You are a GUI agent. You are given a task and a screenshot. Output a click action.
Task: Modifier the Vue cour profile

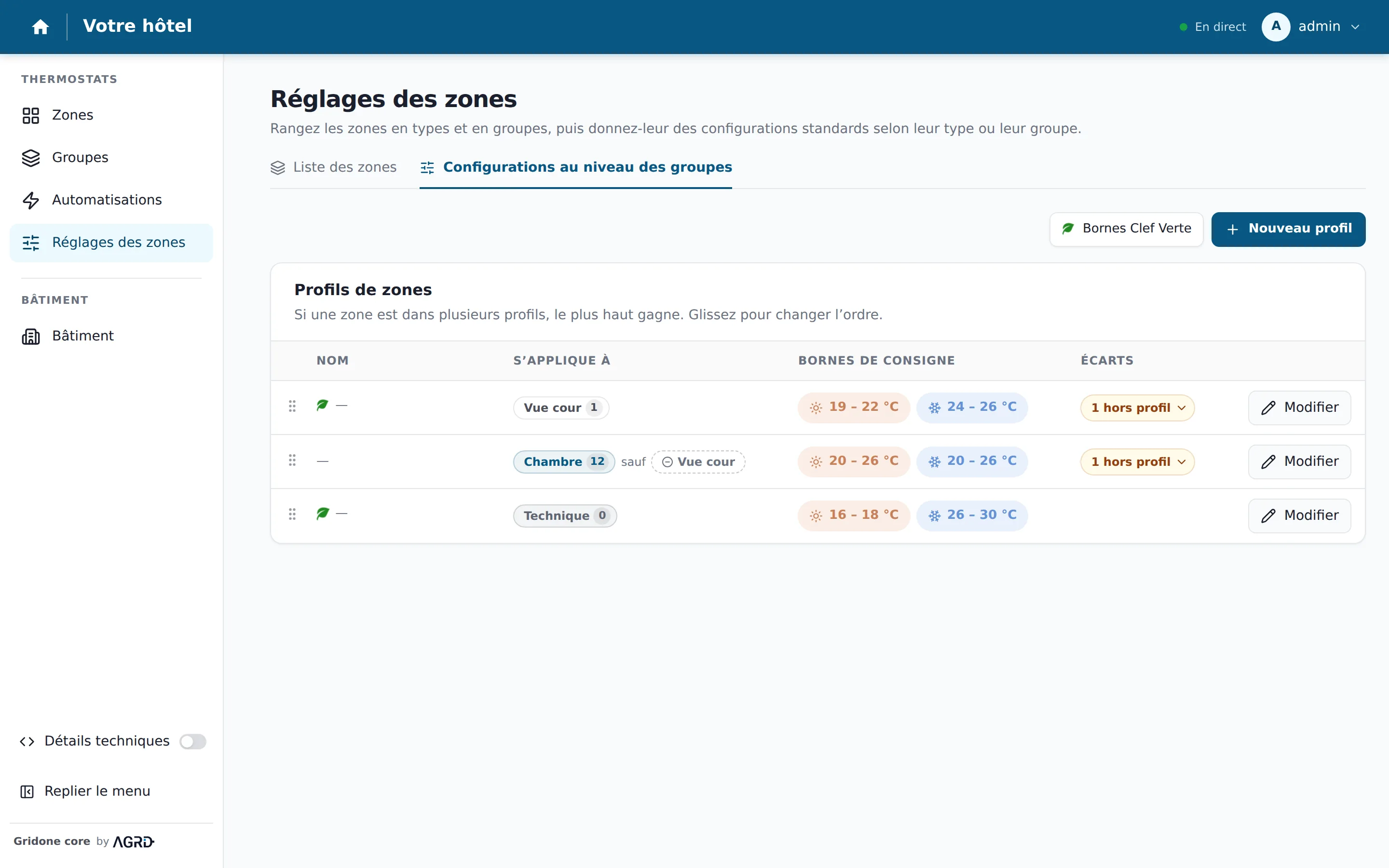pos(1299,407)
